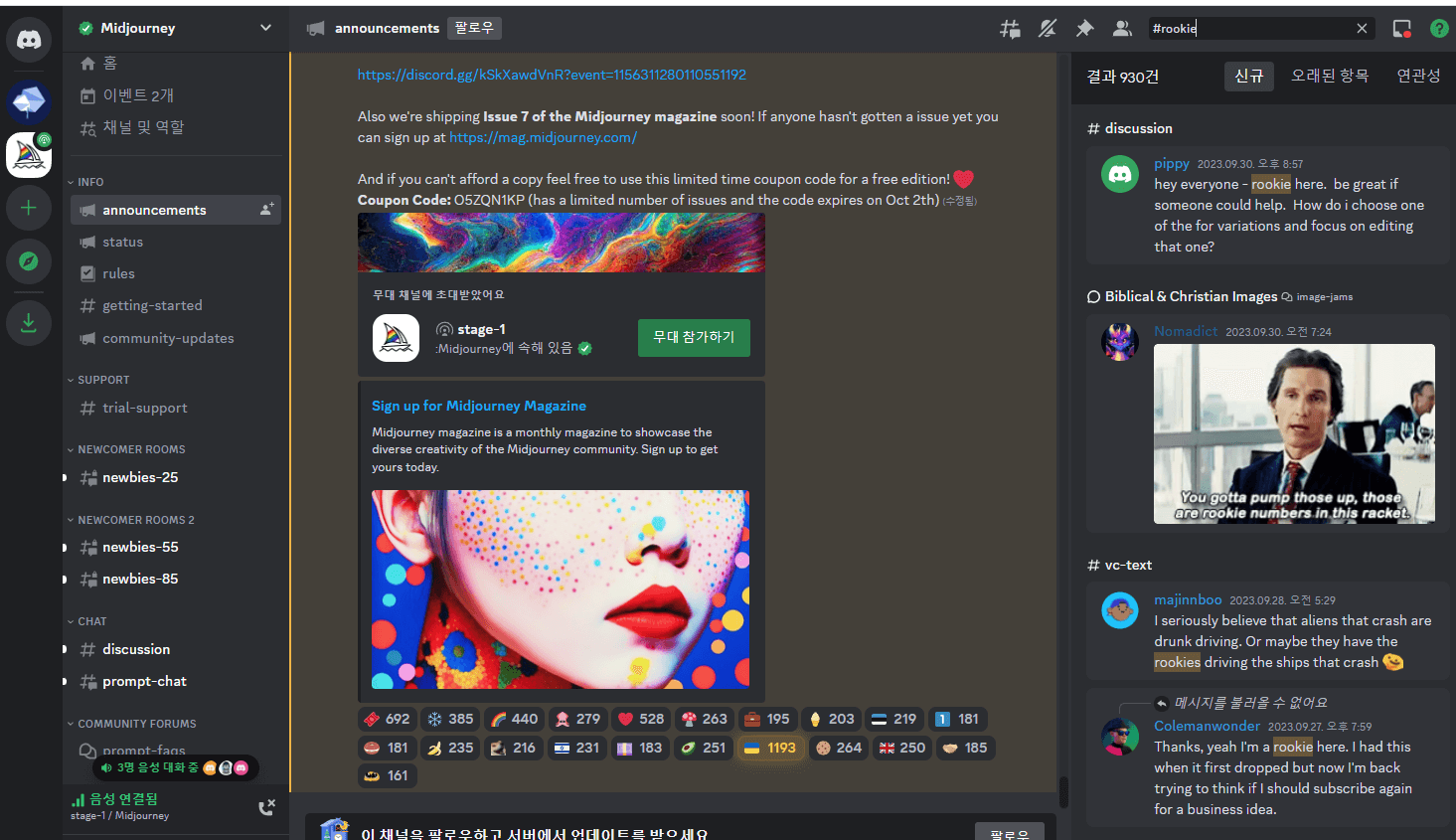Screen dimensions: 1456x840
Task: Open the download apps icon
Action: [29, 323]
